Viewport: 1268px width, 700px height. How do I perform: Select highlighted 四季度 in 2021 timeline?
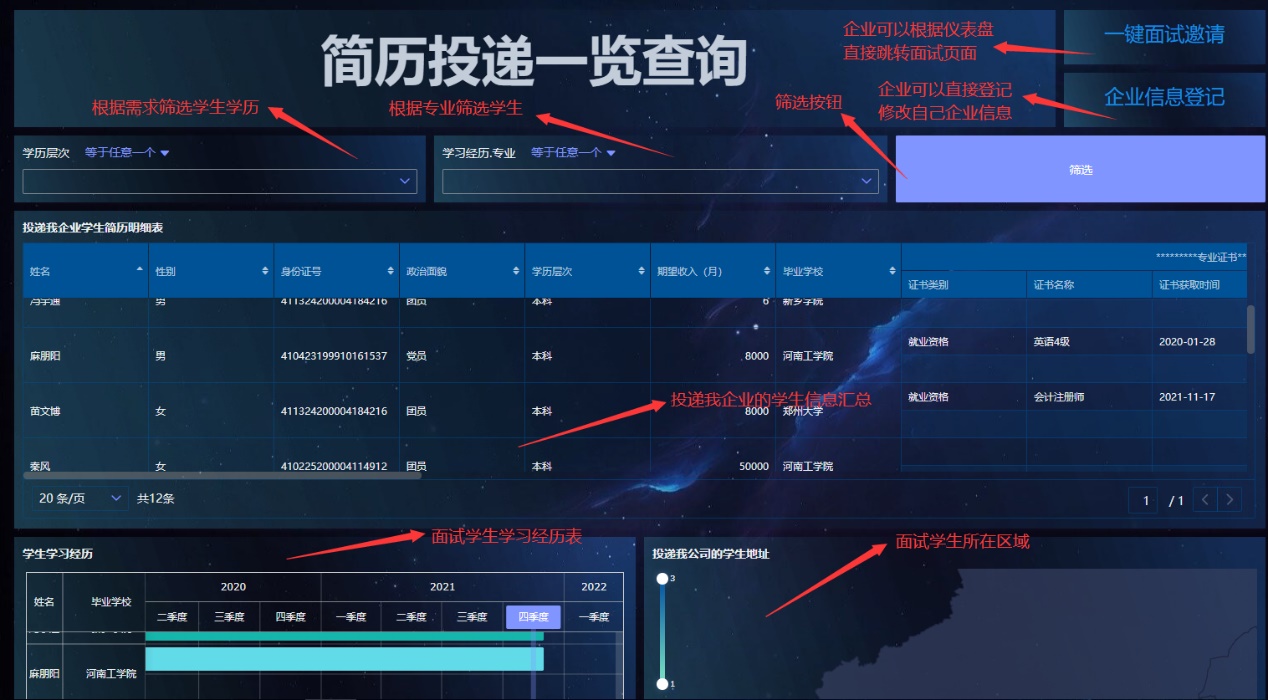click(533, 617)
